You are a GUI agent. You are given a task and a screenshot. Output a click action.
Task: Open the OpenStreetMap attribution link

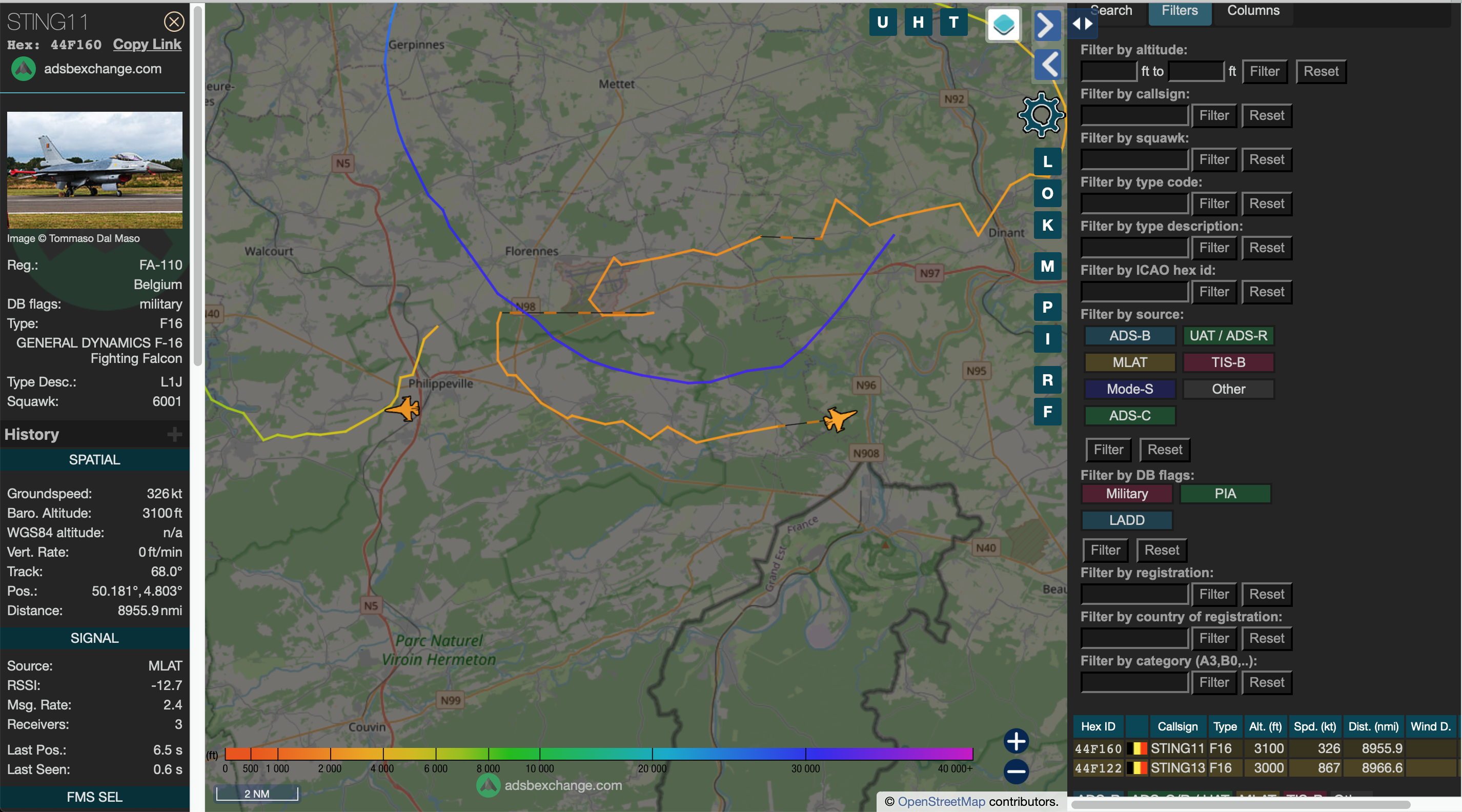point(941,802)
